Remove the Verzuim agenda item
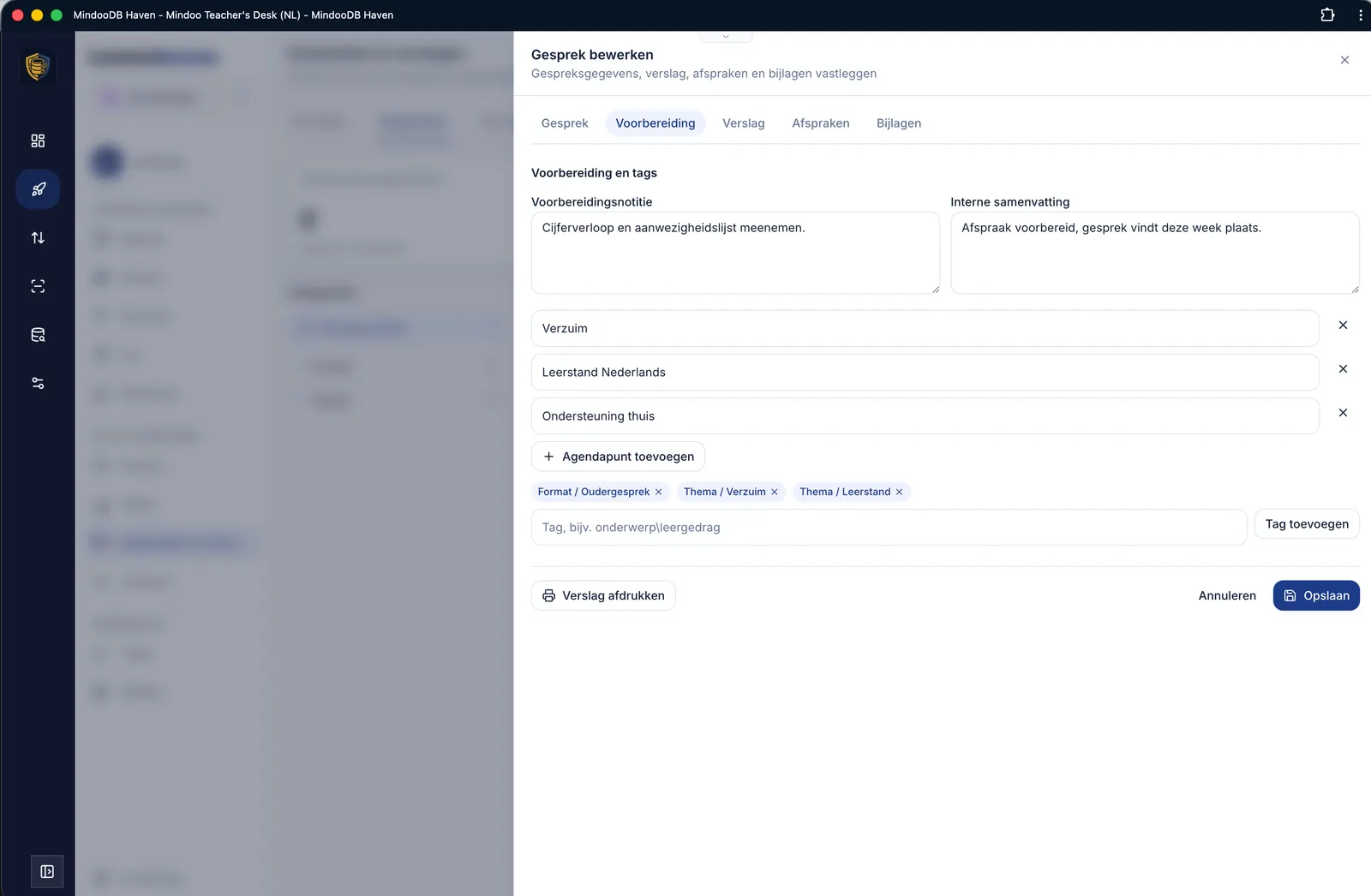The height and width of the screenshot is (896, 1371). click(x=1343, y=326)
